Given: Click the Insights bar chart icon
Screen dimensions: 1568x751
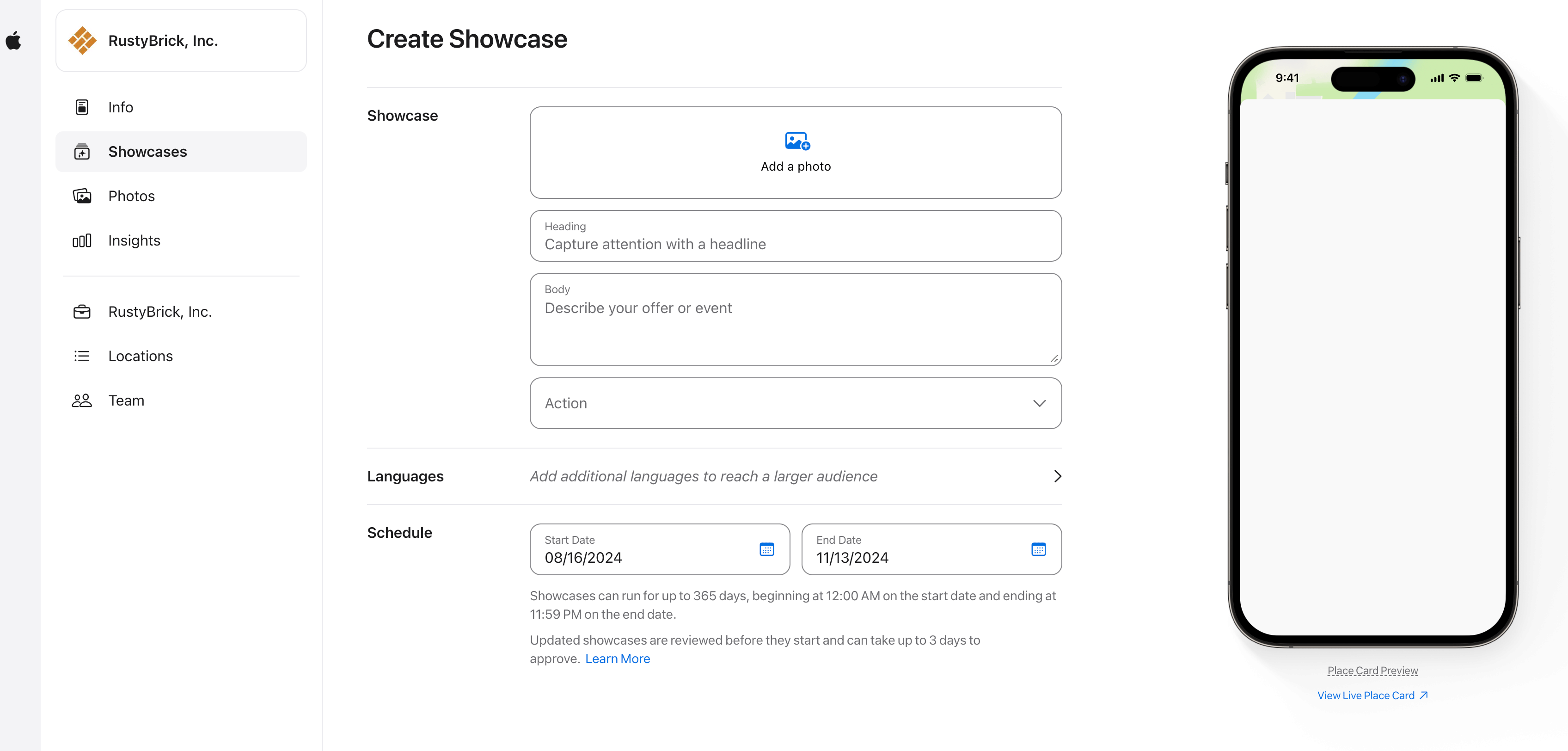Looking at the screenshot, I should [x=81, y=240].
